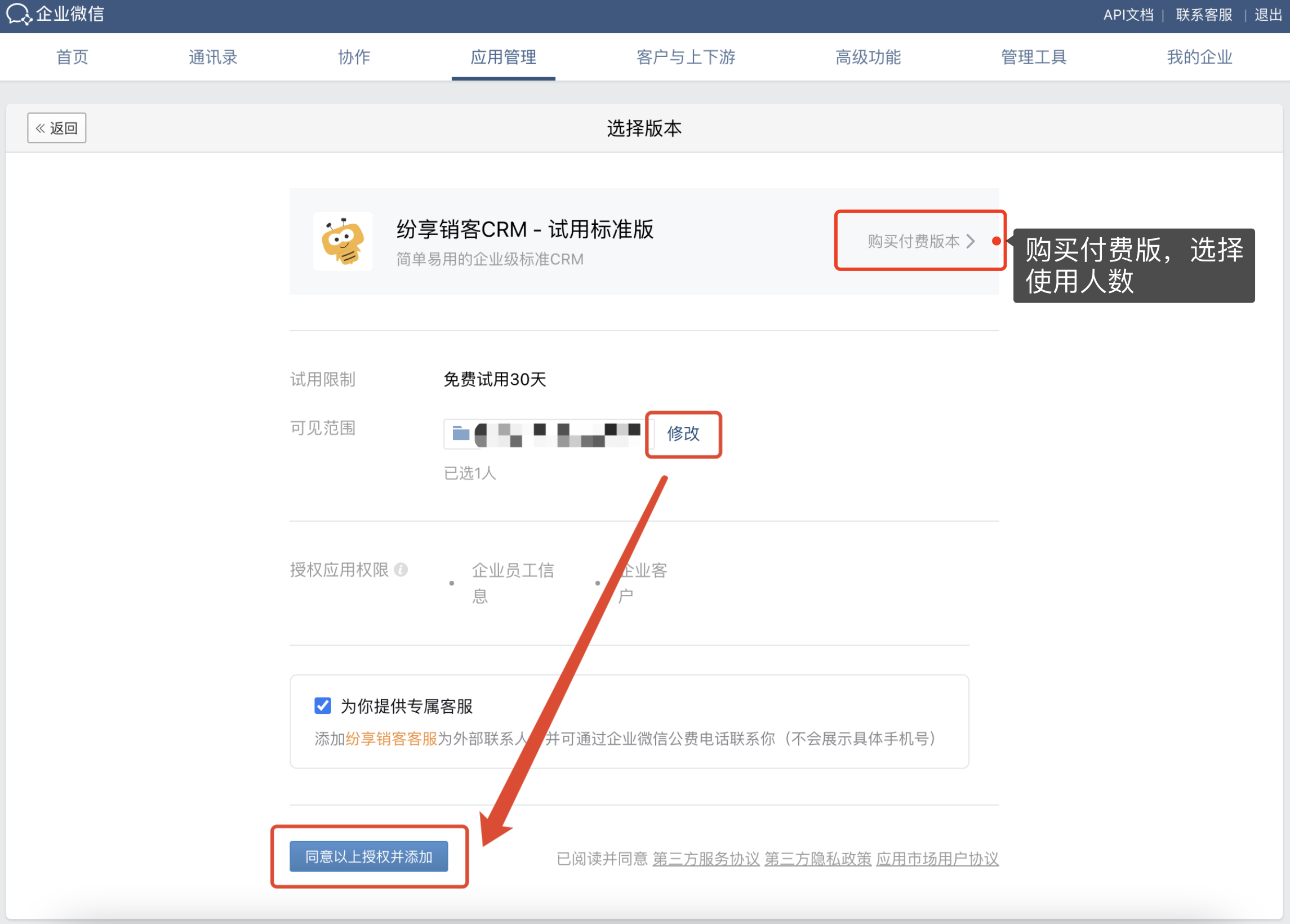Click the folder icon in 可见范围 field

461,434
